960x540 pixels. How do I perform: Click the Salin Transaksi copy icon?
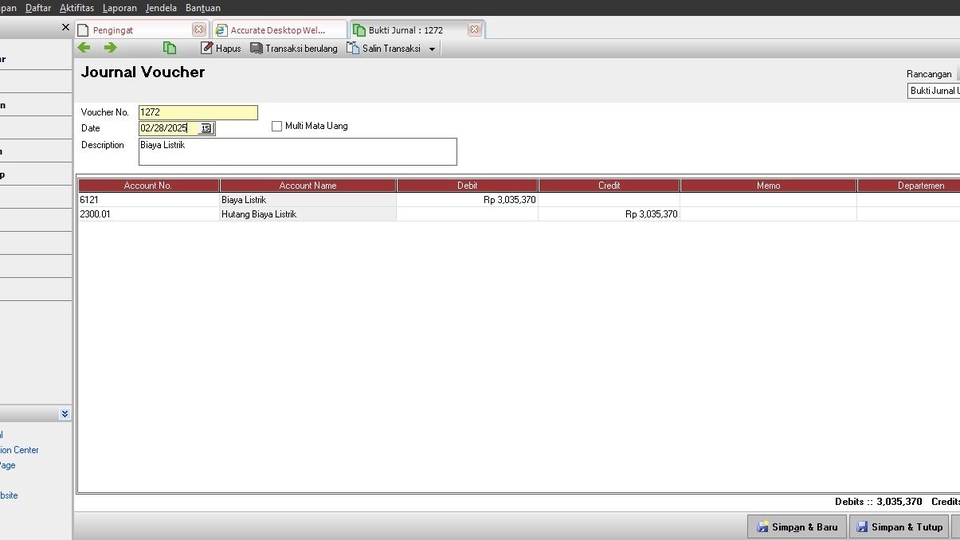tap(353, 48)
